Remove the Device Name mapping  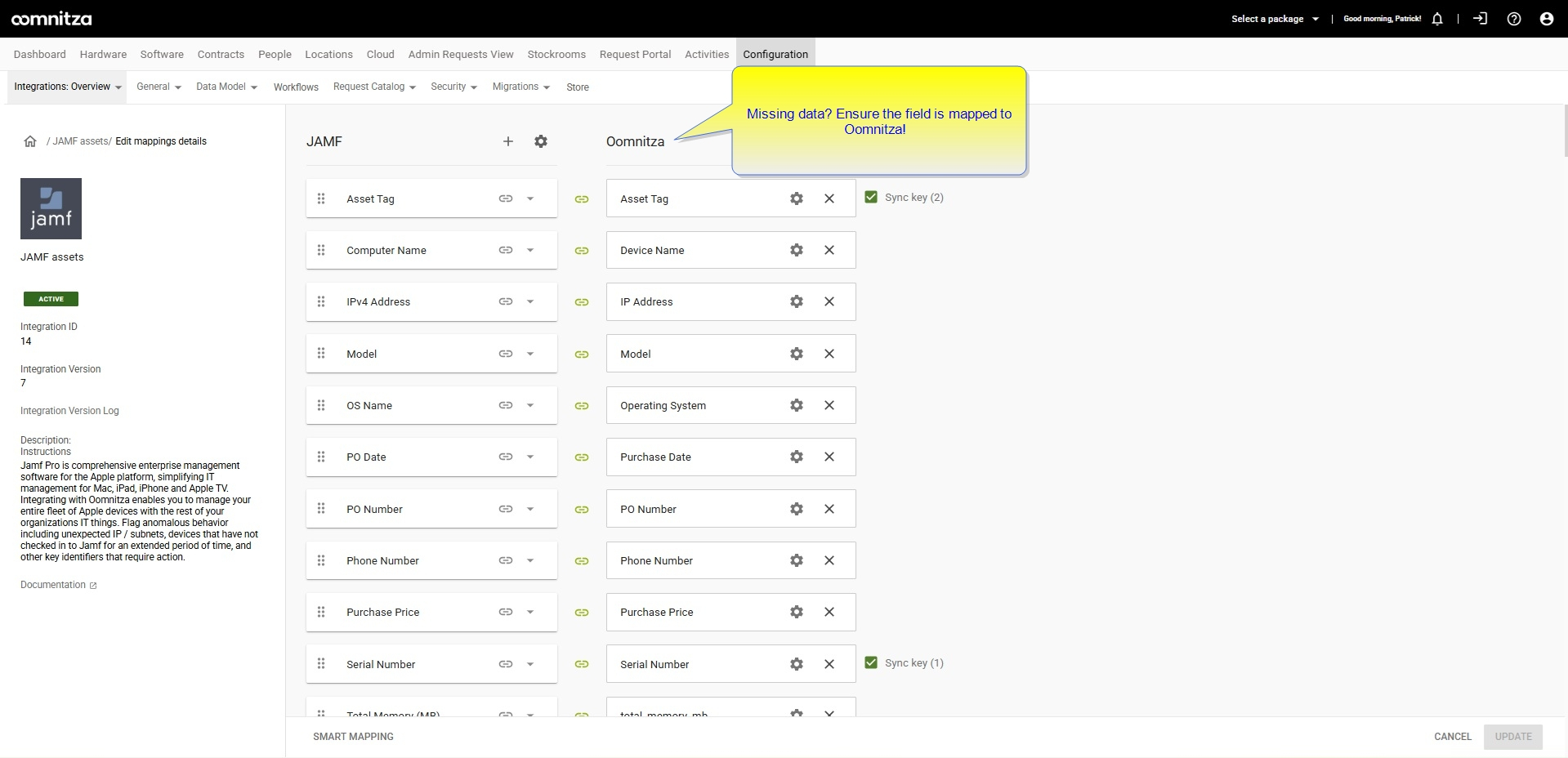pyautogui.click(x=829, y=250)
